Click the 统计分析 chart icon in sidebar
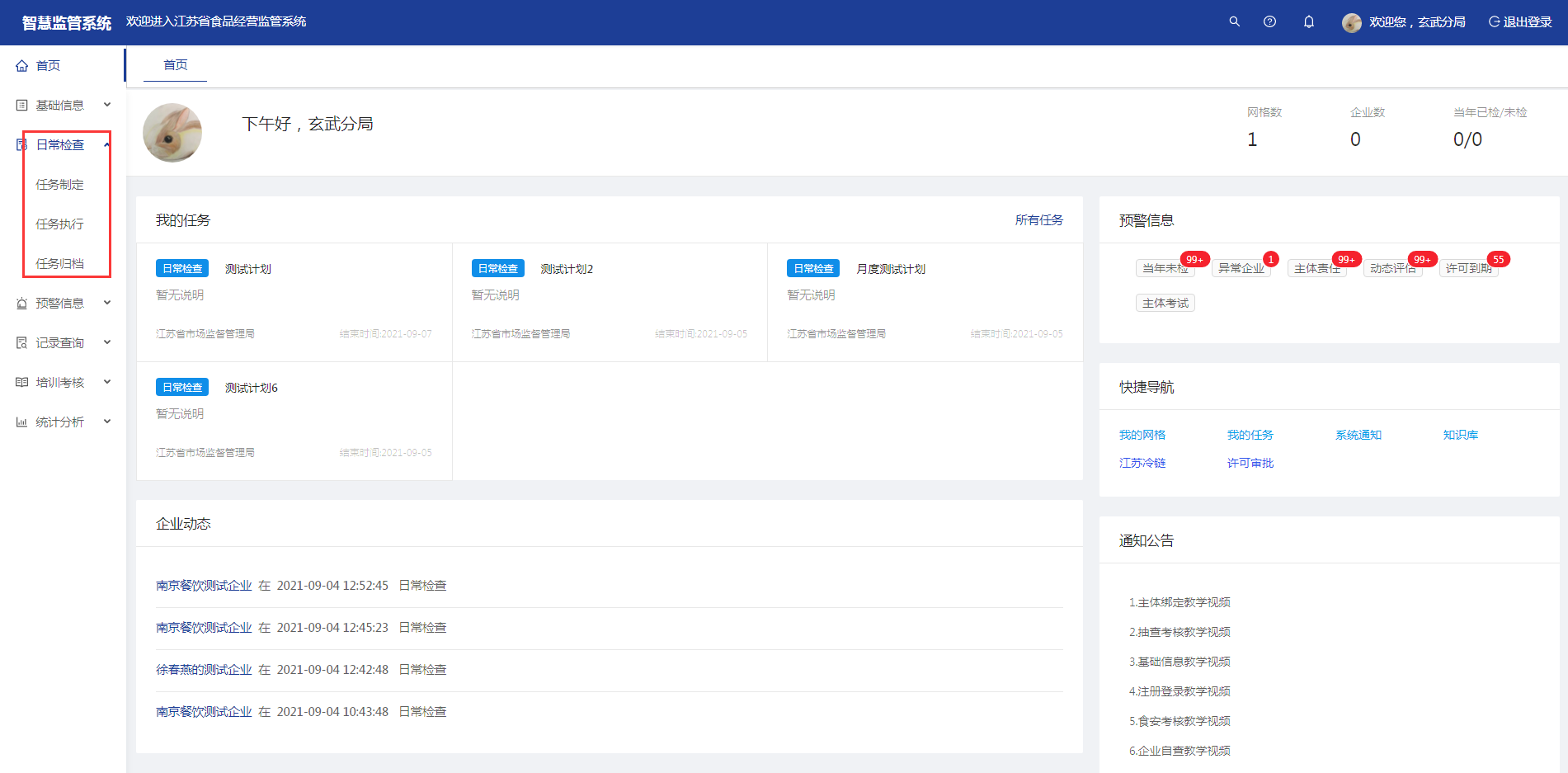This screenshot has height=773, width=1568. 22,422
